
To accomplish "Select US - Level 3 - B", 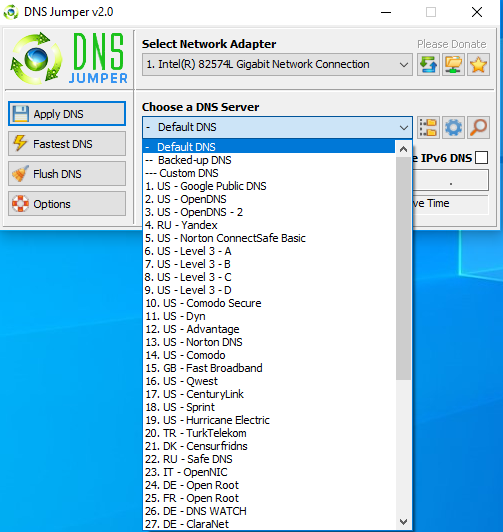I will pos(269,264).
